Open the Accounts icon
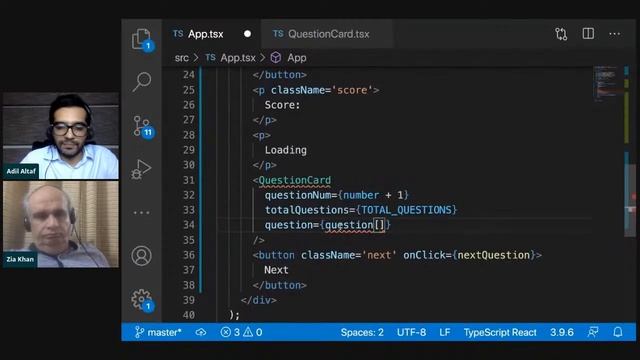This screenshot has height=360, width=640. tap(142, 256)
